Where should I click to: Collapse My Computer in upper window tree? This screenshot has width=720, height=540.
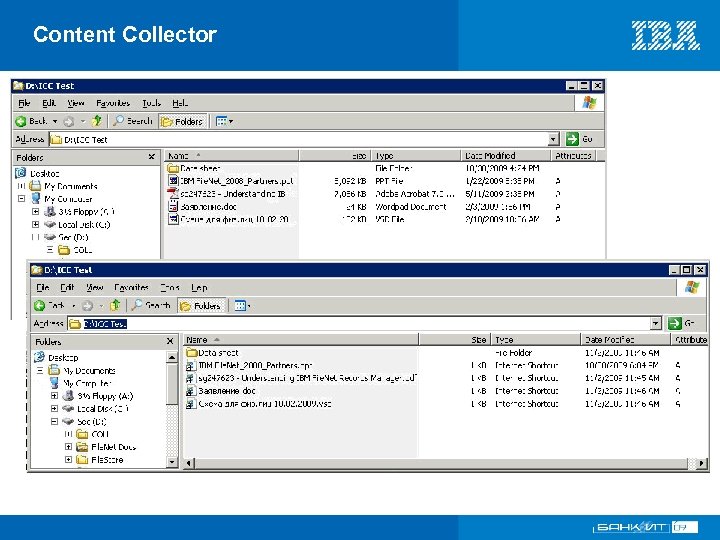click(21, 199)
